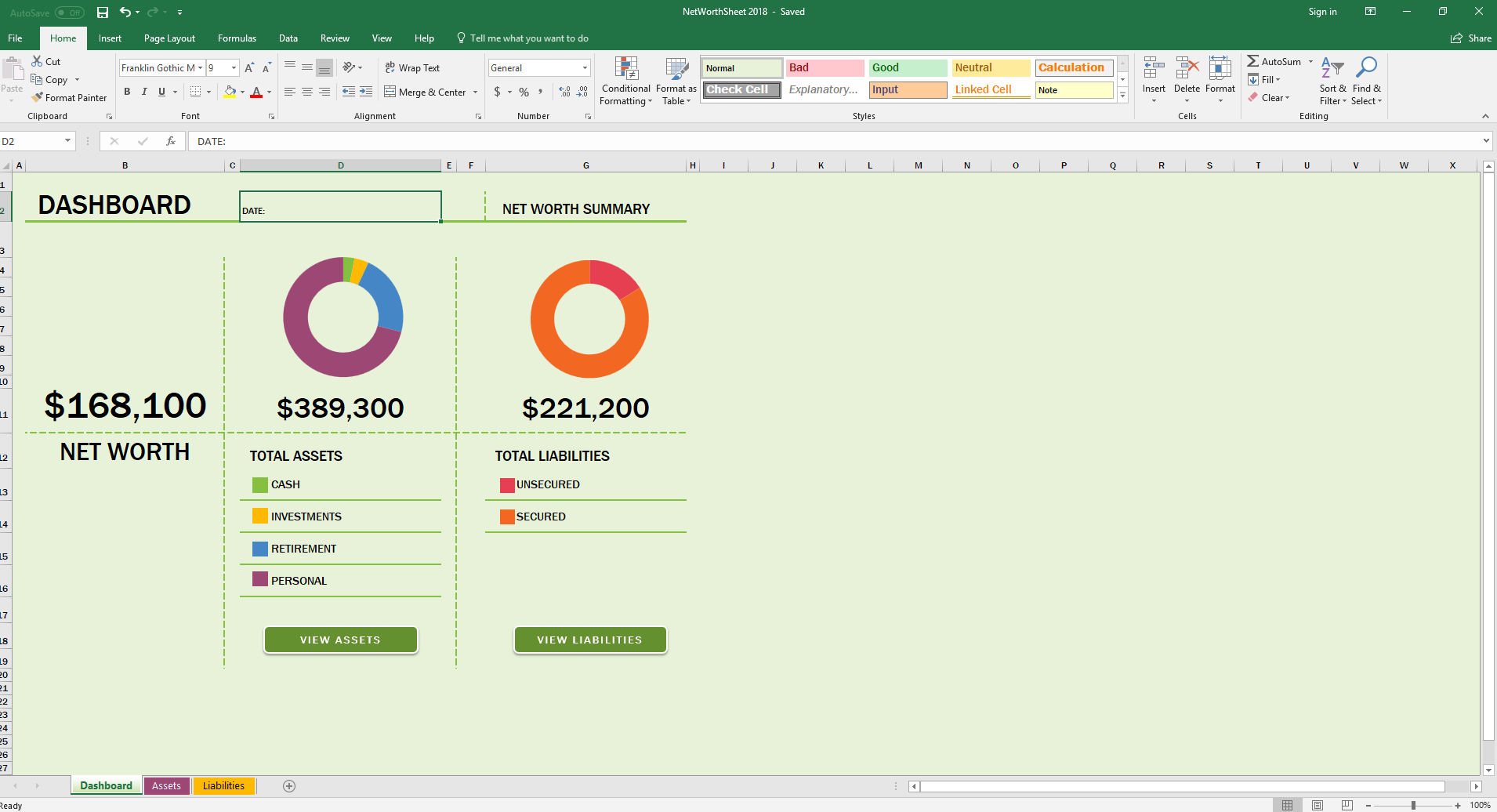Open the Merge & Center dropdown arrow
Viewport: 1497px width, 812px height.
tap(475, 92)
